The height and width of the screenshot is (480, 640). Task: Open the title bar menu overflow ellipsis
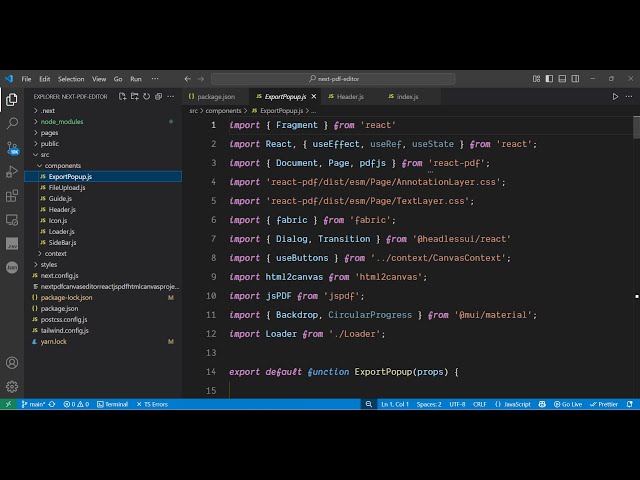155,79
